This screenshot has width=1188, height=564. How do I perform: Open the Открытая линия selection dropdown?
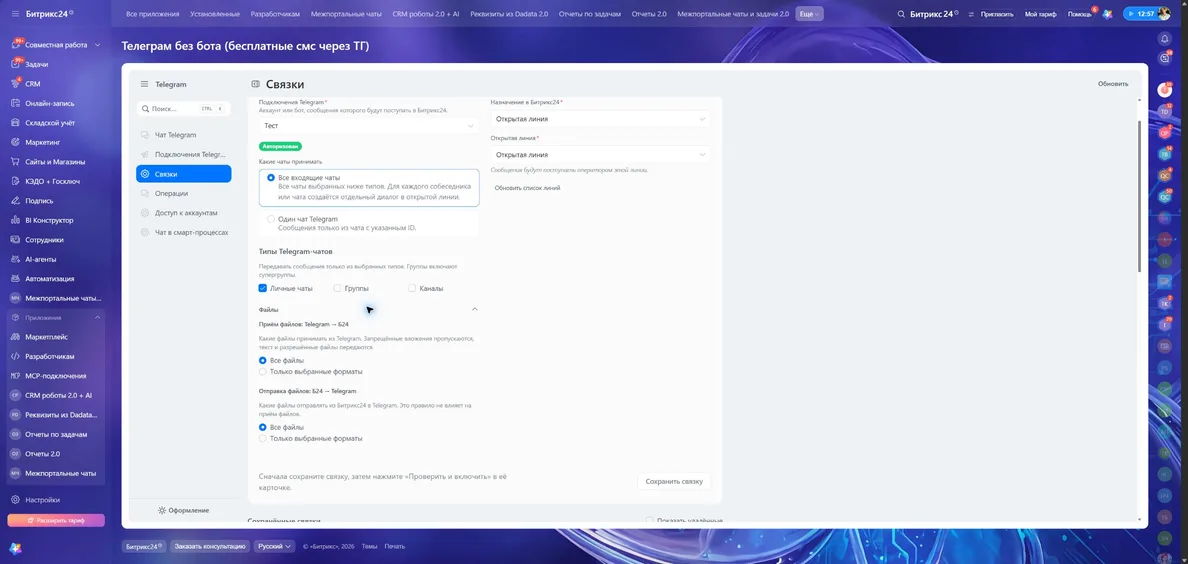[600, 155]
